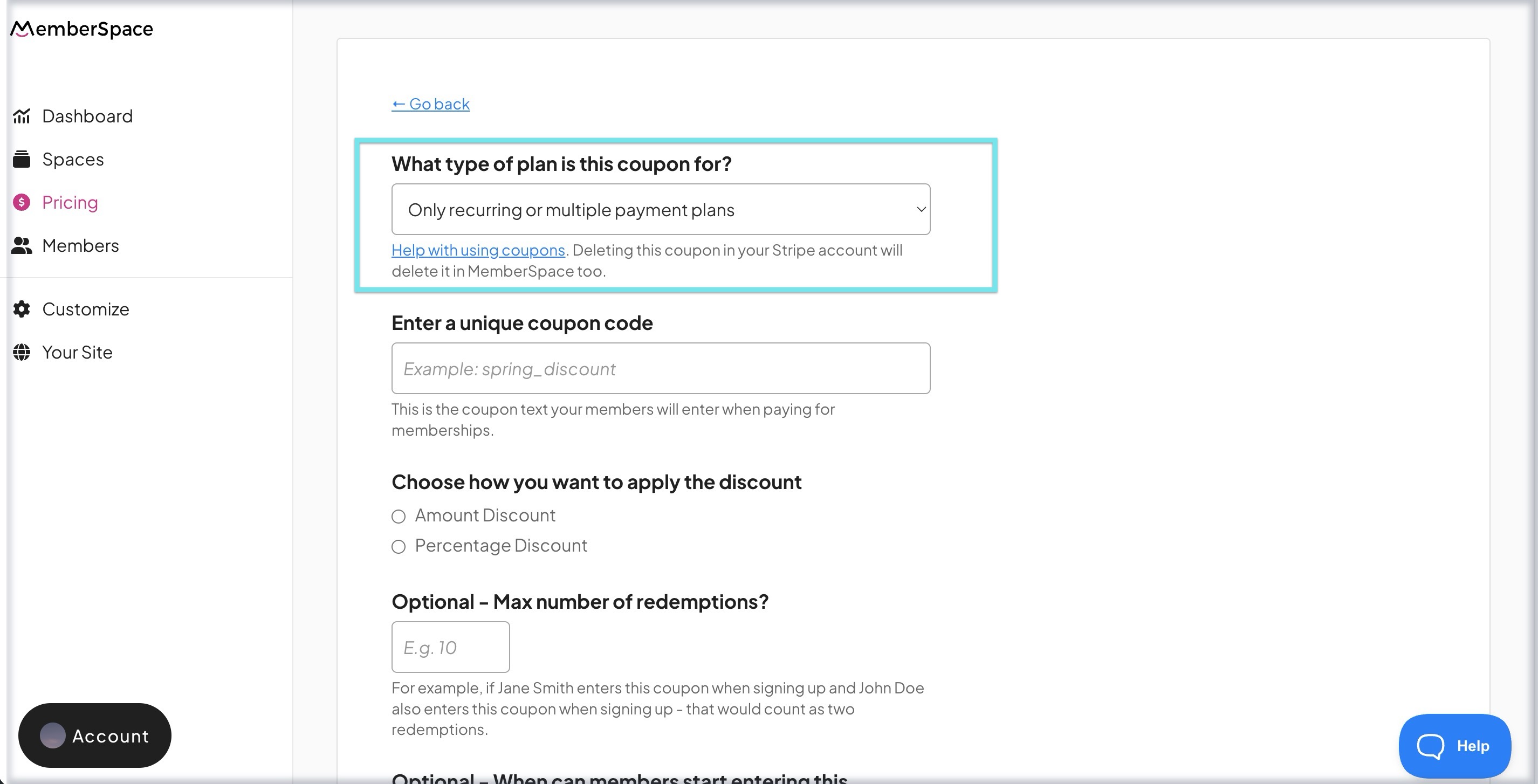This screenshot has height=784, width=1538.
Task: Click the Pricing dollar icon
Action: tap(22, 202)
